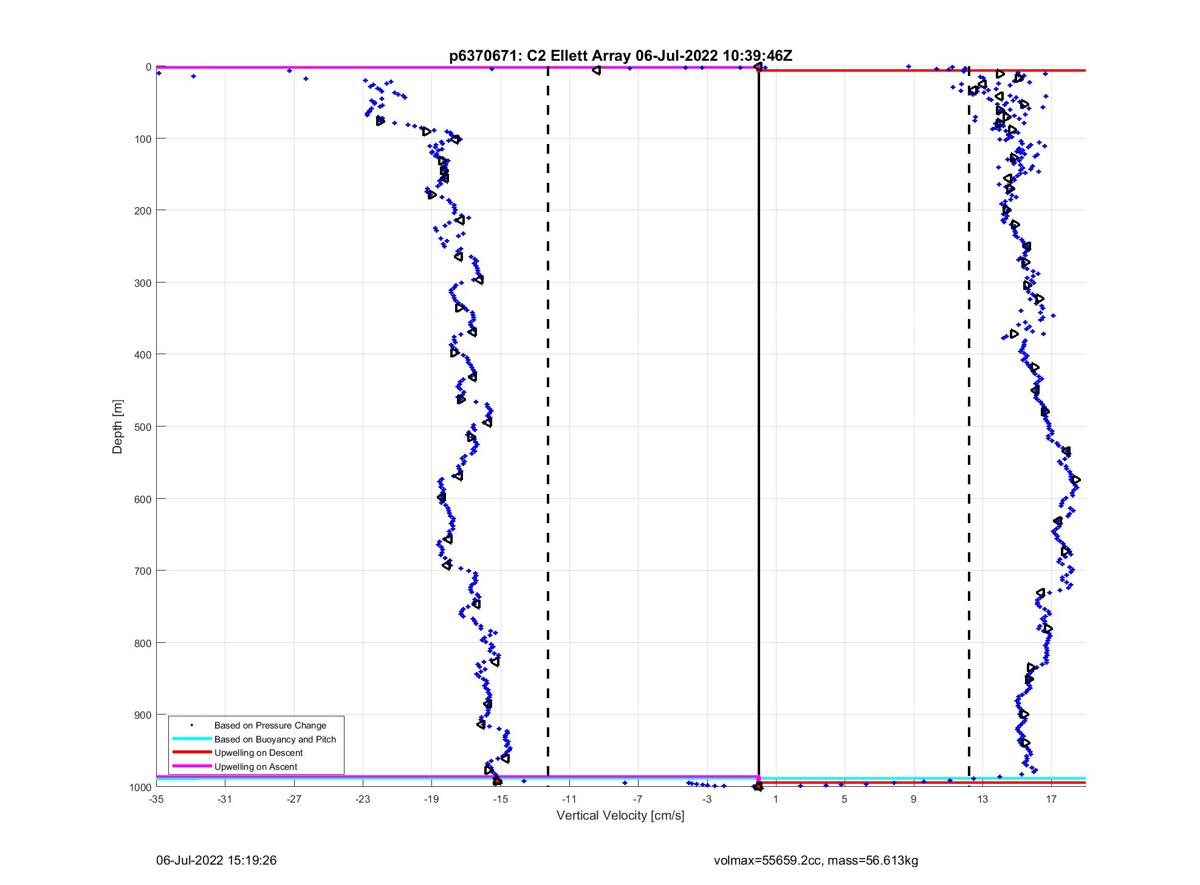1200x885 pixels.
Task: Click the red line sample in the legend
Action: click(191, 752)
